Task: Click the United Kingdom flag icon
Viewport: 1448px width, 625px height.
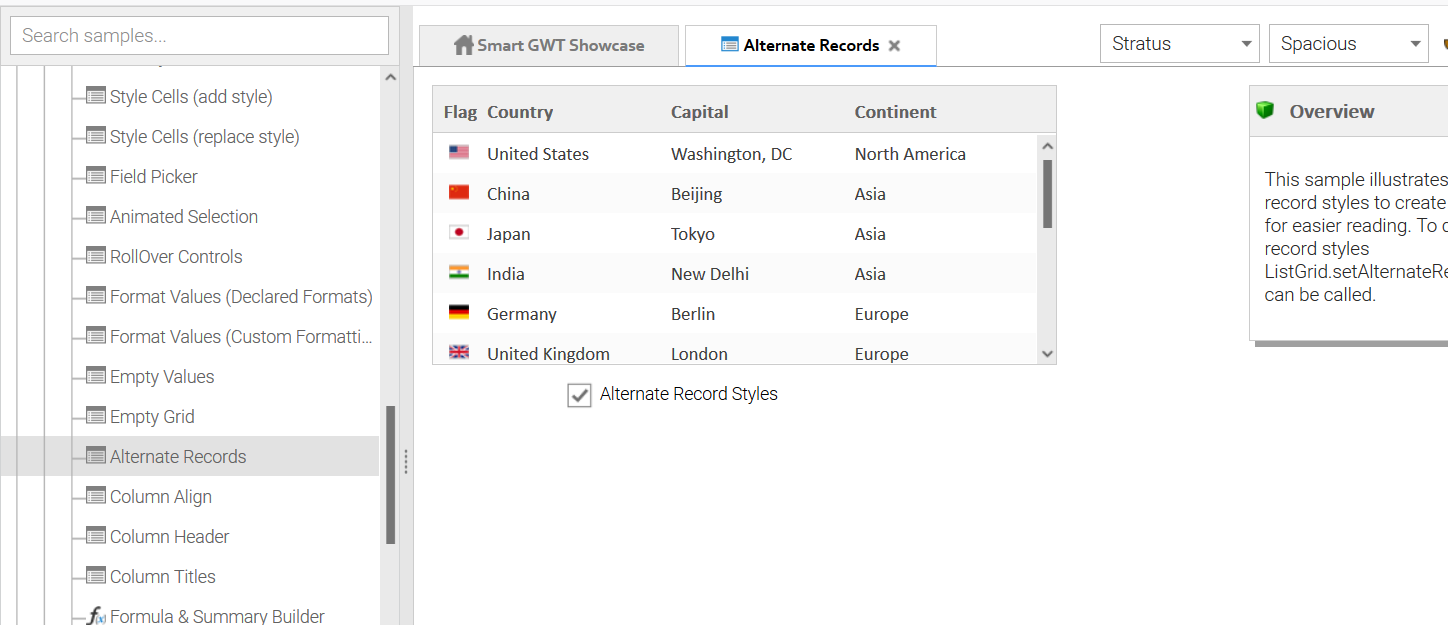Action: [459, 352]
